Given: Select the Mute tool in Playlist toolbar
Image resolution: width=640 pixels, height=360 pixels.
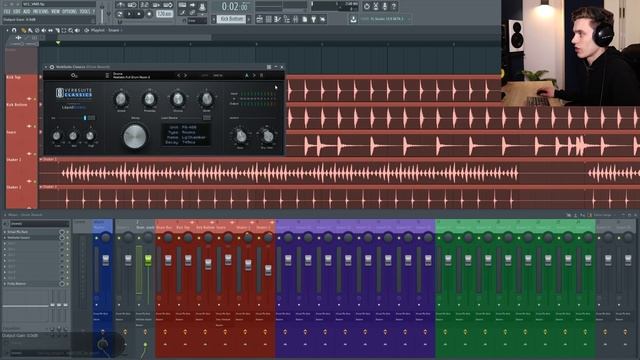Looking at the screenshot, I should point(44,31).
